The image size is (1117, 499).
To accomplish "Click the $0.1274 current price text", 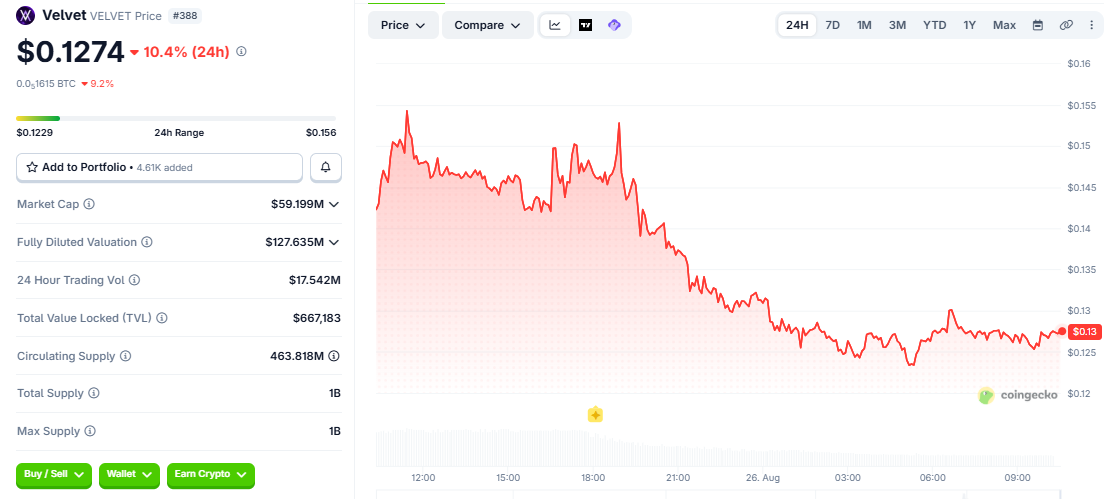I will click(70, 51).
